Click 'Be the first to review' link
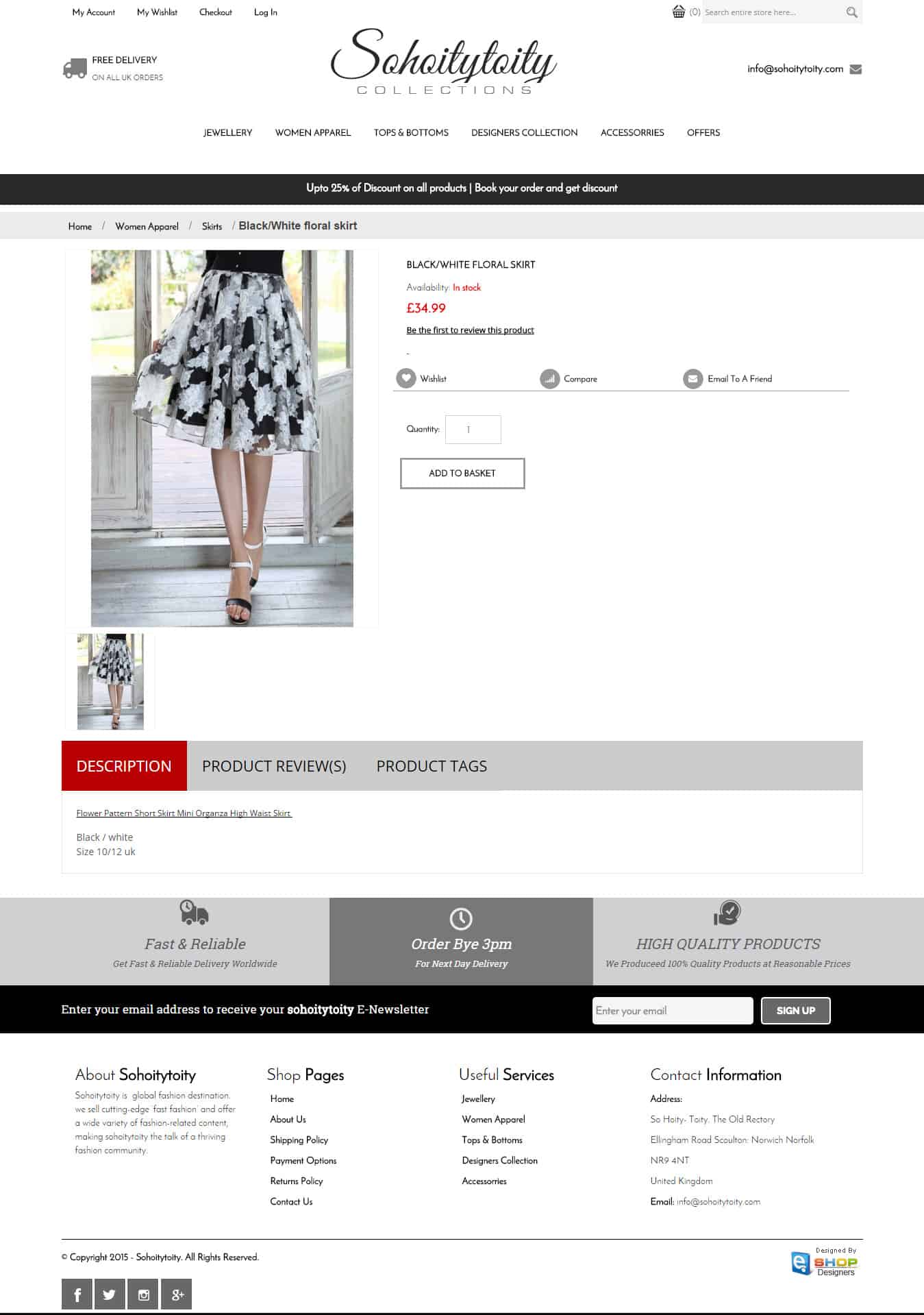The image size is (924, 1315). (x=470, y=330)
